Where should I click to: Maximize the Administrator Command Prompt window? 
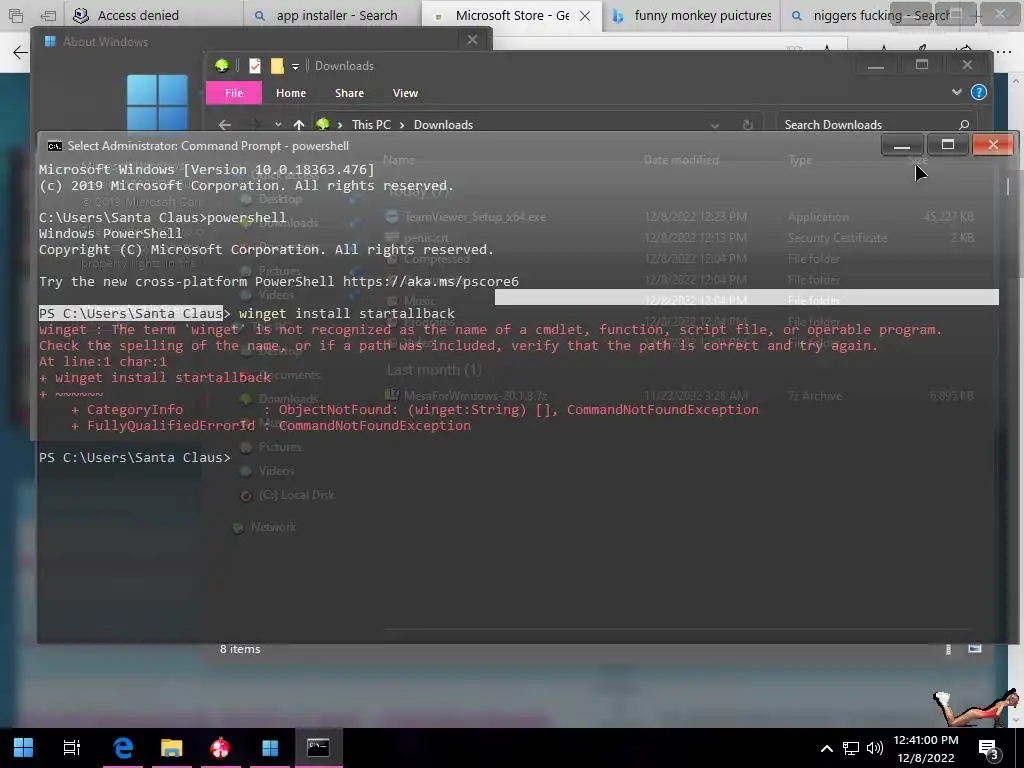coord(948,145)
